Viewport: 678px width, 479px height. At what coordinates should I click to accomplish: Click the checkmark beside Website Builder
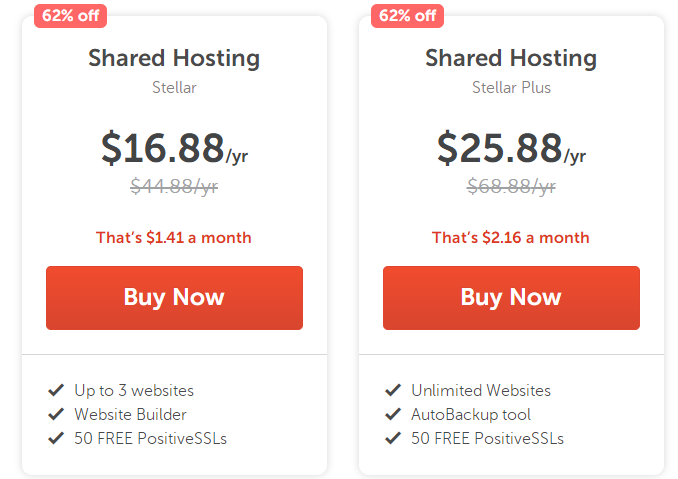pyautogui.click(x=56, y=414)
